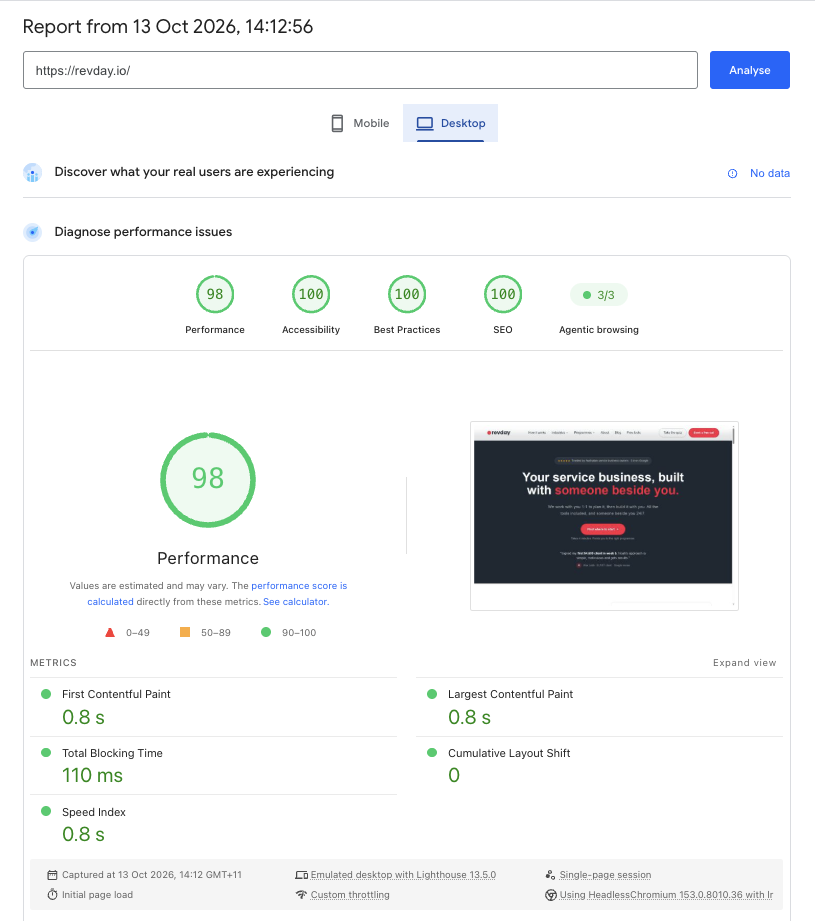This screenshot has width=815, height=921.
Task: Click the green dot beside Total Blocking Time
Action: pyautogui.click(x=46, y=752)
